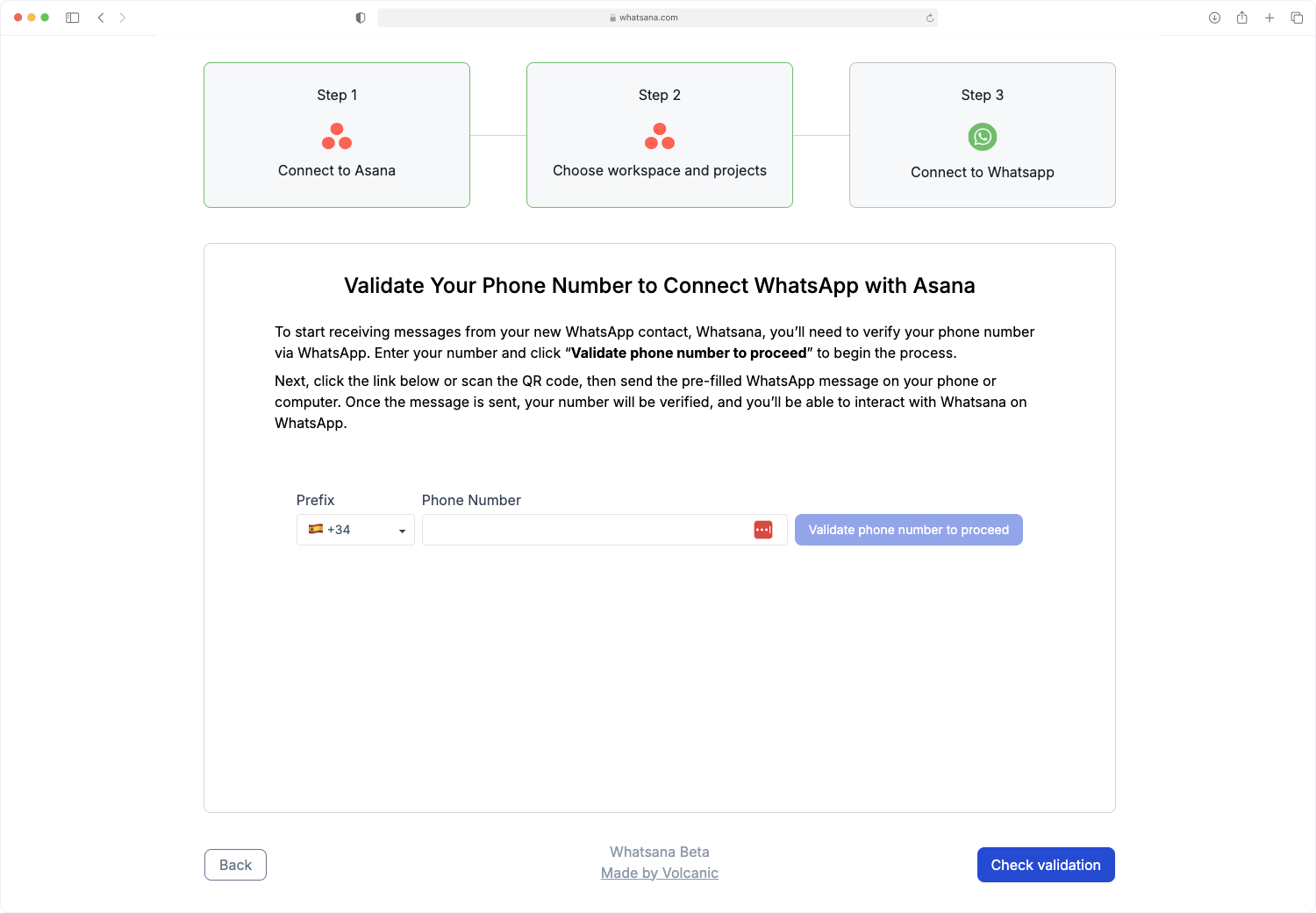Go back with Safari back arrow
1316x913 pixels.
pos(101,18)
